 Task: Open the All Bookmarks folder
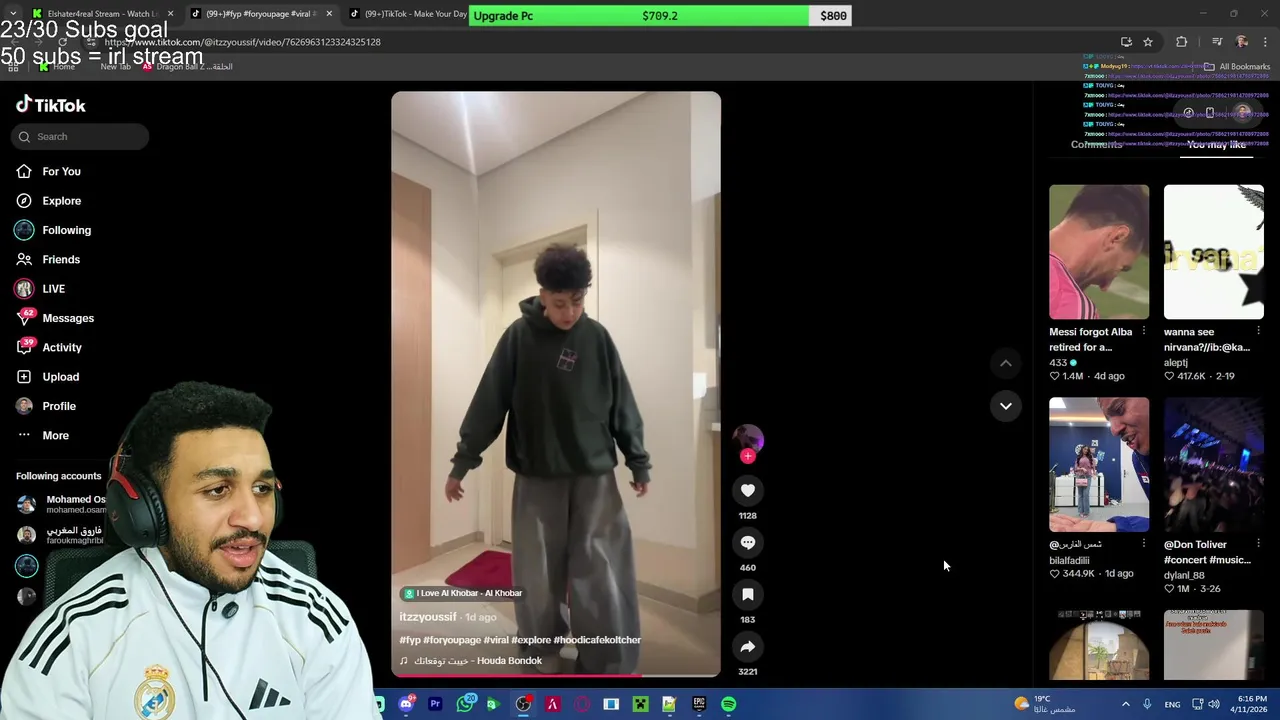pyautogui.click(x=1237, y=67)
